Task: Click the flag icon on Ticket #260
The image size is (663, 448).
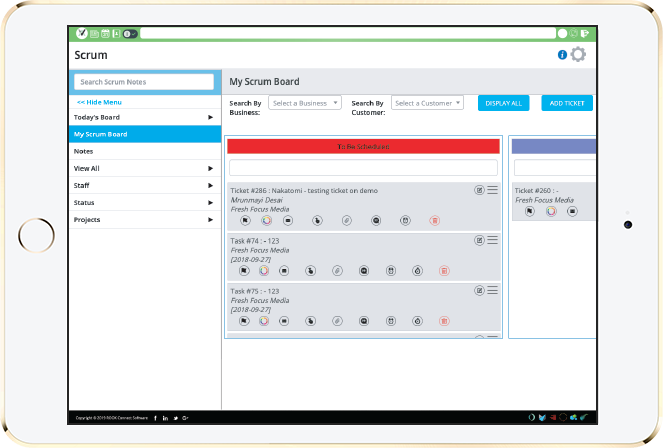Action: pos(529,211)
